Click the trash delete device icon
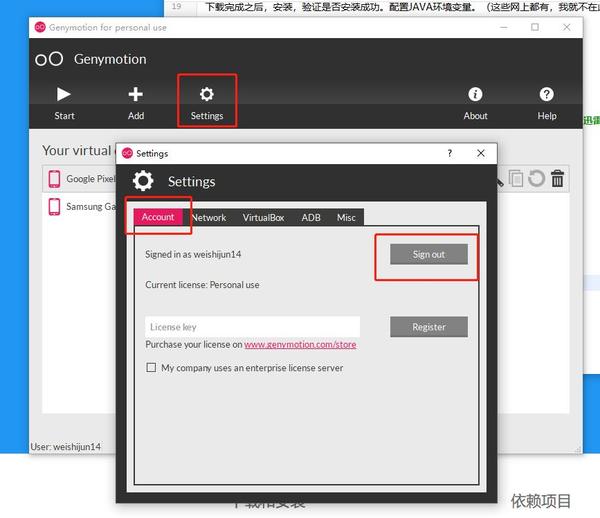 pyautogui.click(x=557, y=178)
